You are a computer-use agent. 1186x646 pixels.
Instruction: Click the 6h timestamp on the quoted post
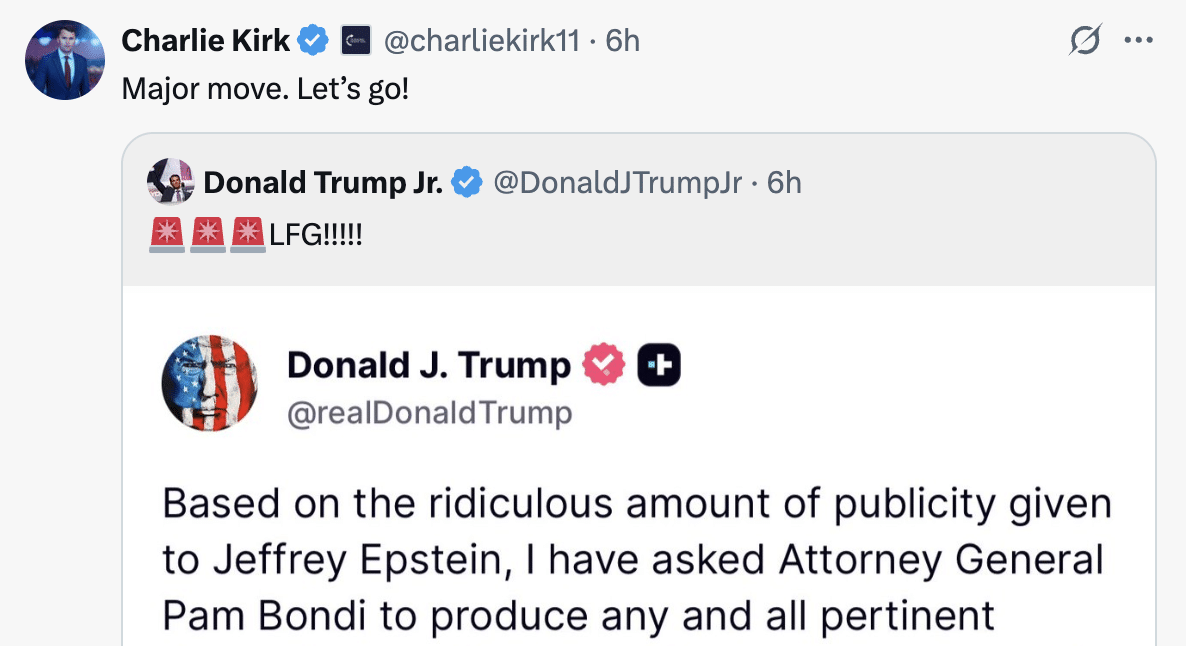coord(784,183)
